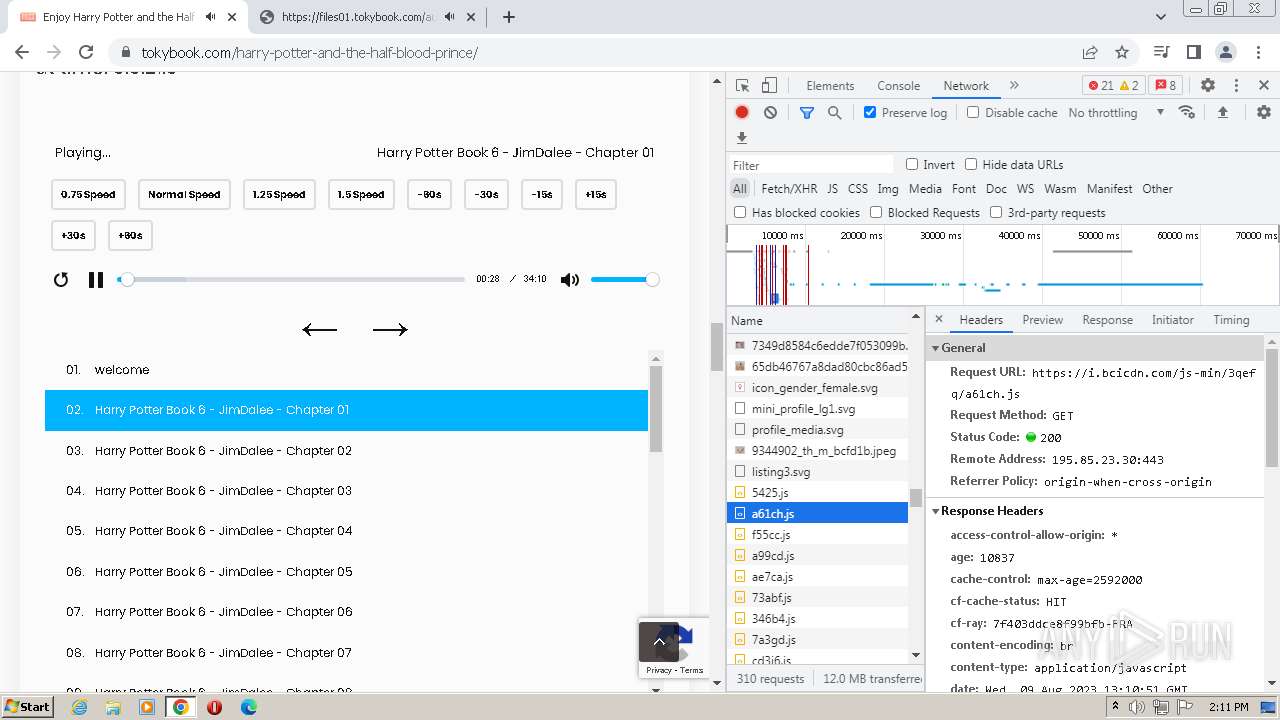The width and height of the screenshot is (1280, 720).
Task: Open Chrome tab search dropdown
Action: pos(1161,17)
